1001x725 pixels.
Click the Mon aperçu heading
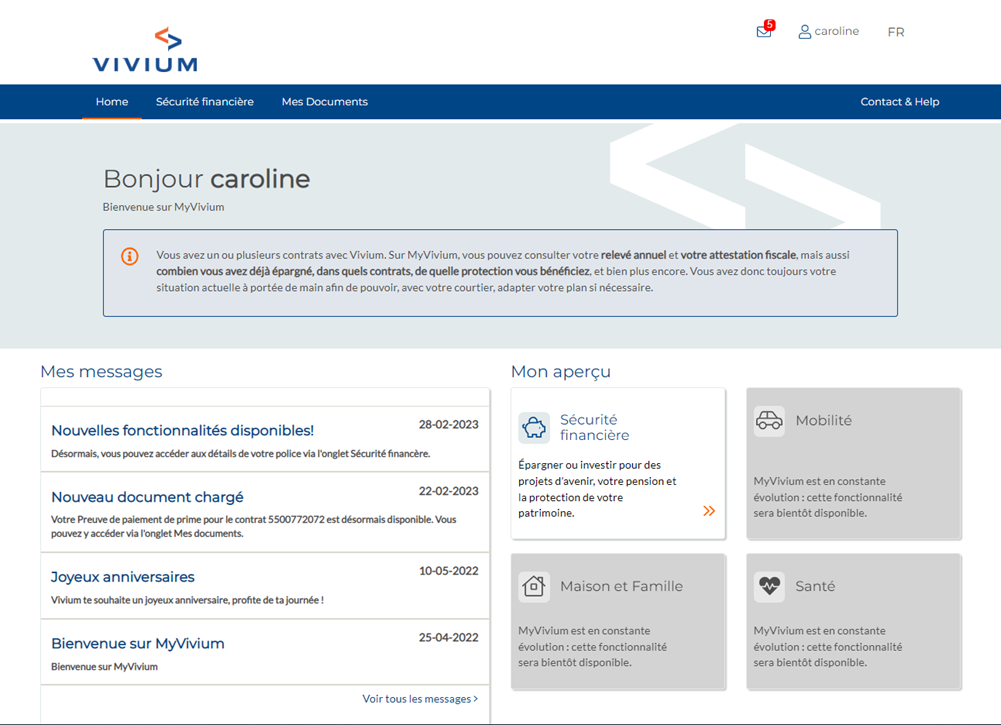tap(561, 371)
